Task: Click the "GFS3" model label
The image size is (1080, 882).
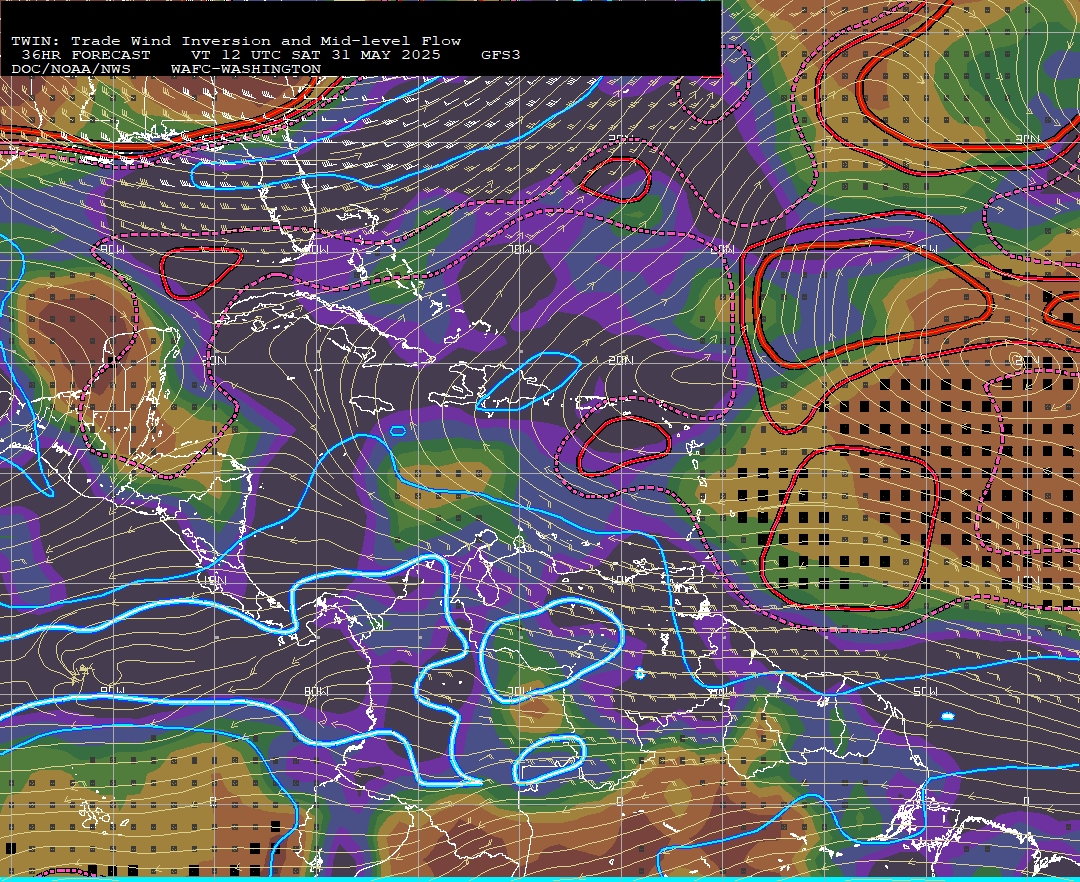Action: 501,55
